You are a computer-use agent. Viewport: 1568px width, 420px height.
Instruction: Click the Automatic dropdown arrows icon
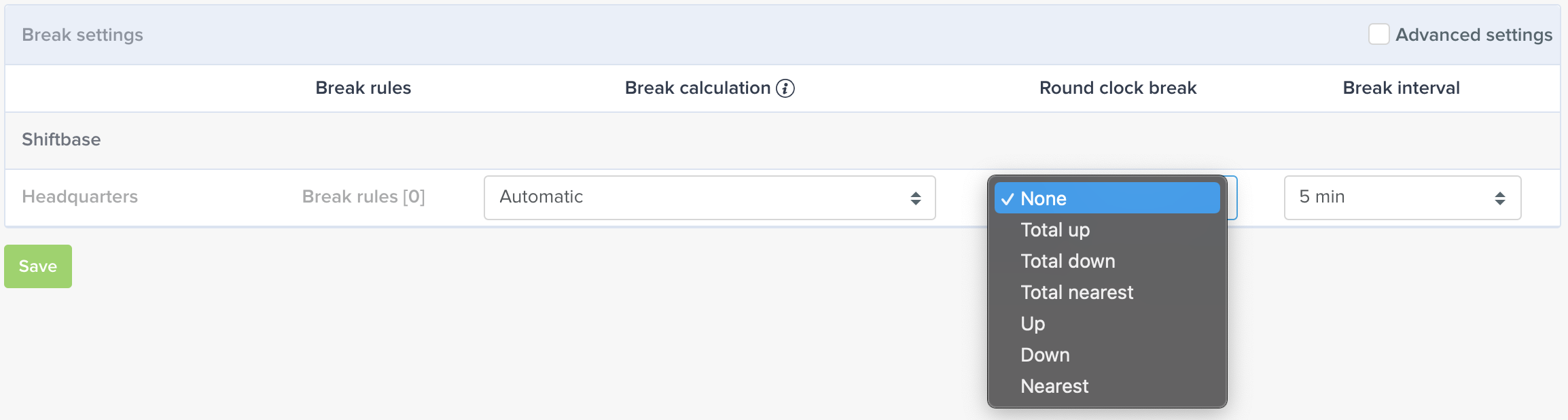916,198
